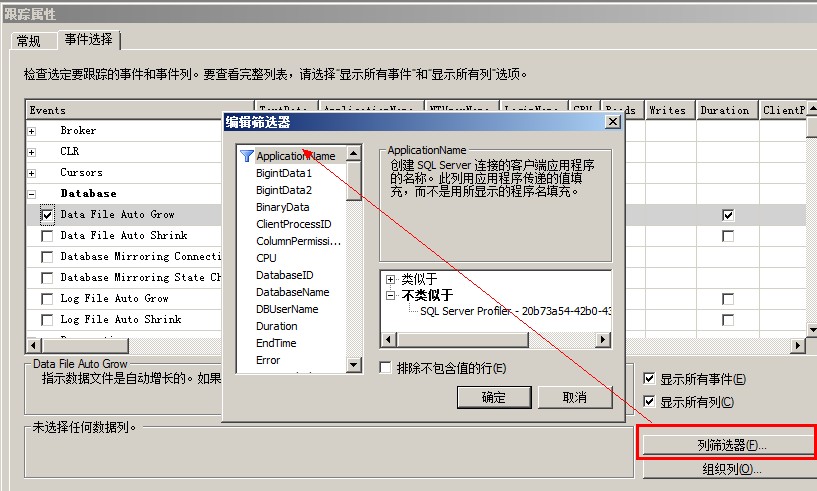
Task: Select Error in the filter list
Action: pos(268,360)
